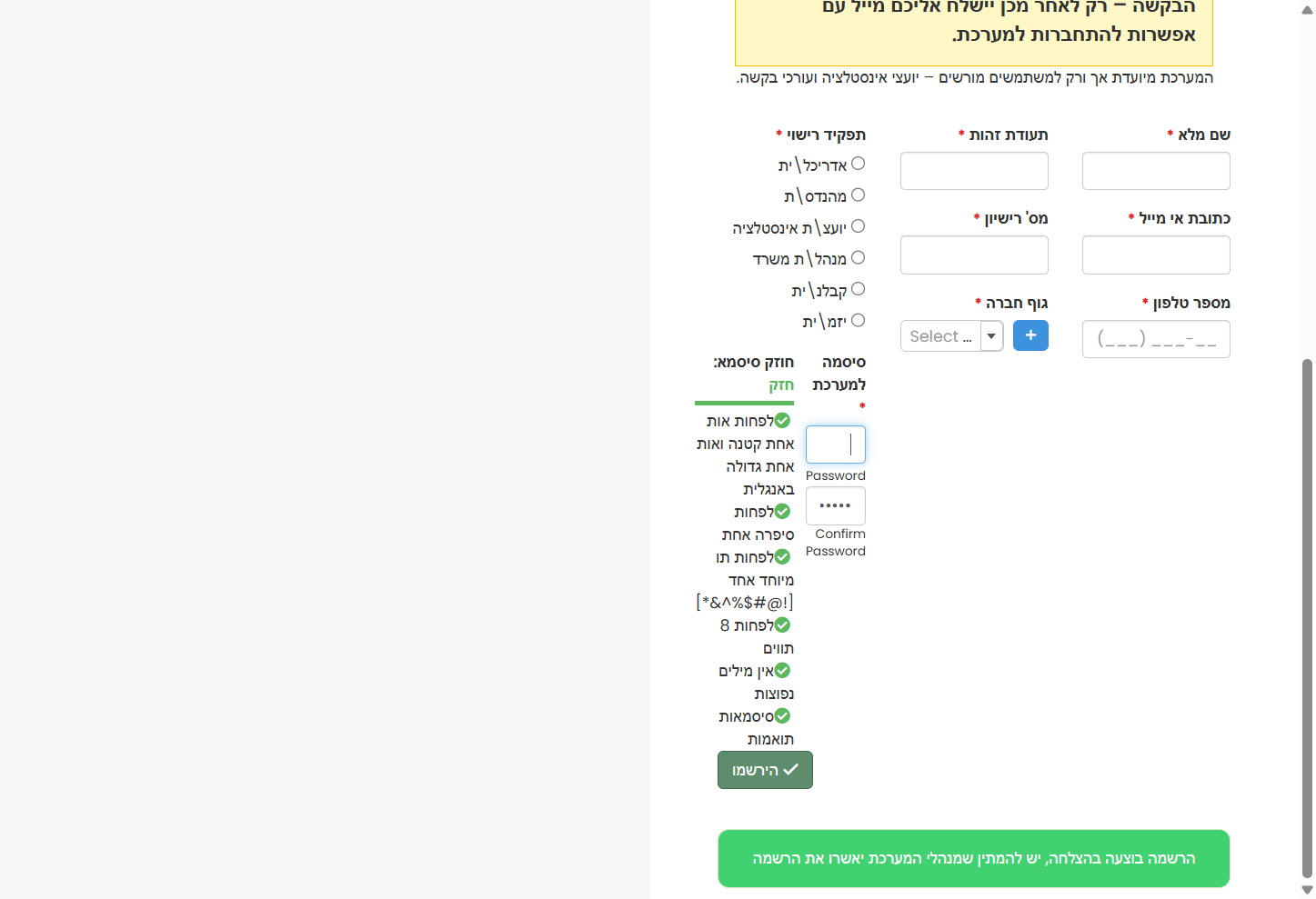1316x899 pixels.
Task: Click the checkmark icon on הירשמו button
Action: 791,770
